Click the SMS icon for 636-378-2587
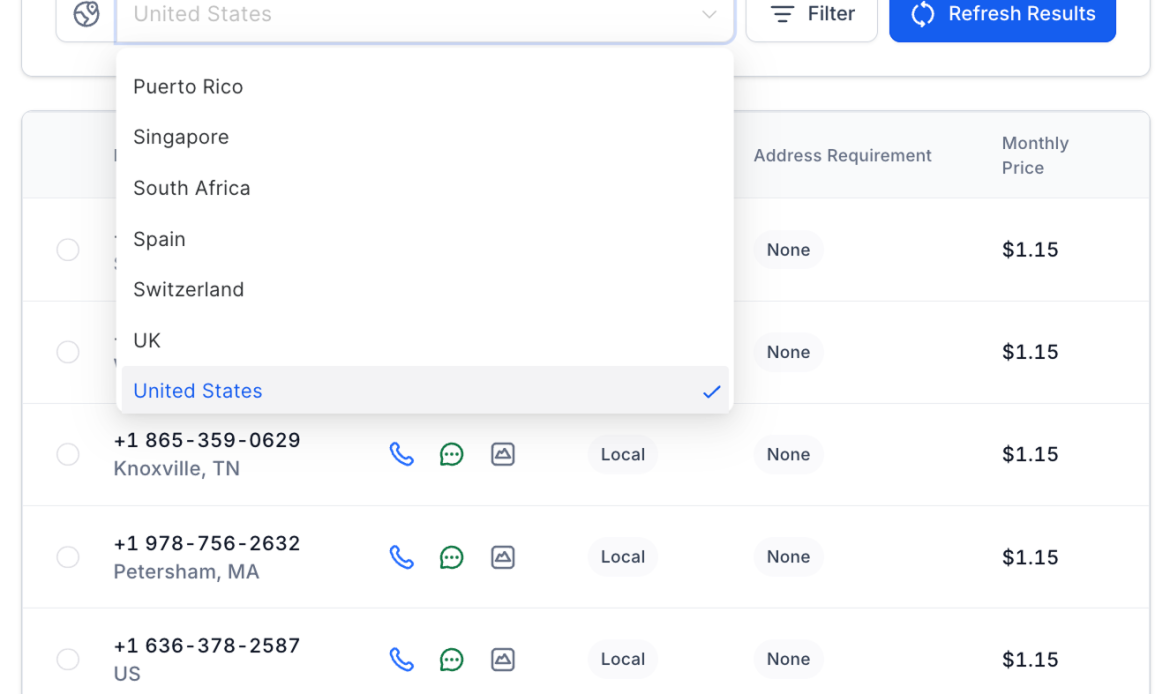This screenshot has width=1170, height=694. pos(452,659)
